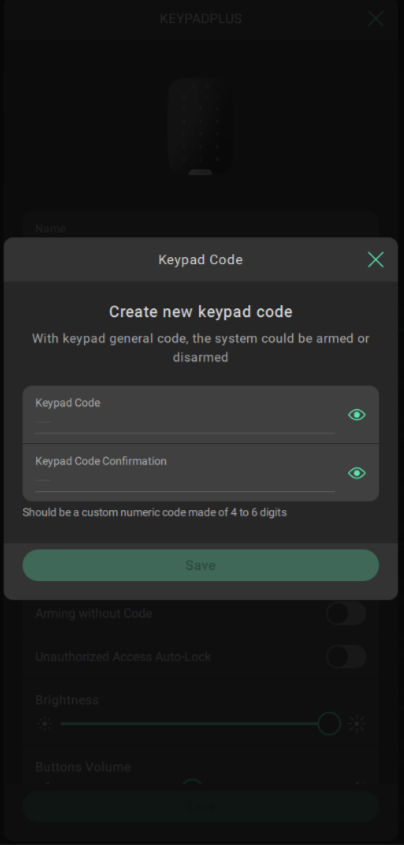
Task: Click the Create new keypad code heading
Action: 200,311
